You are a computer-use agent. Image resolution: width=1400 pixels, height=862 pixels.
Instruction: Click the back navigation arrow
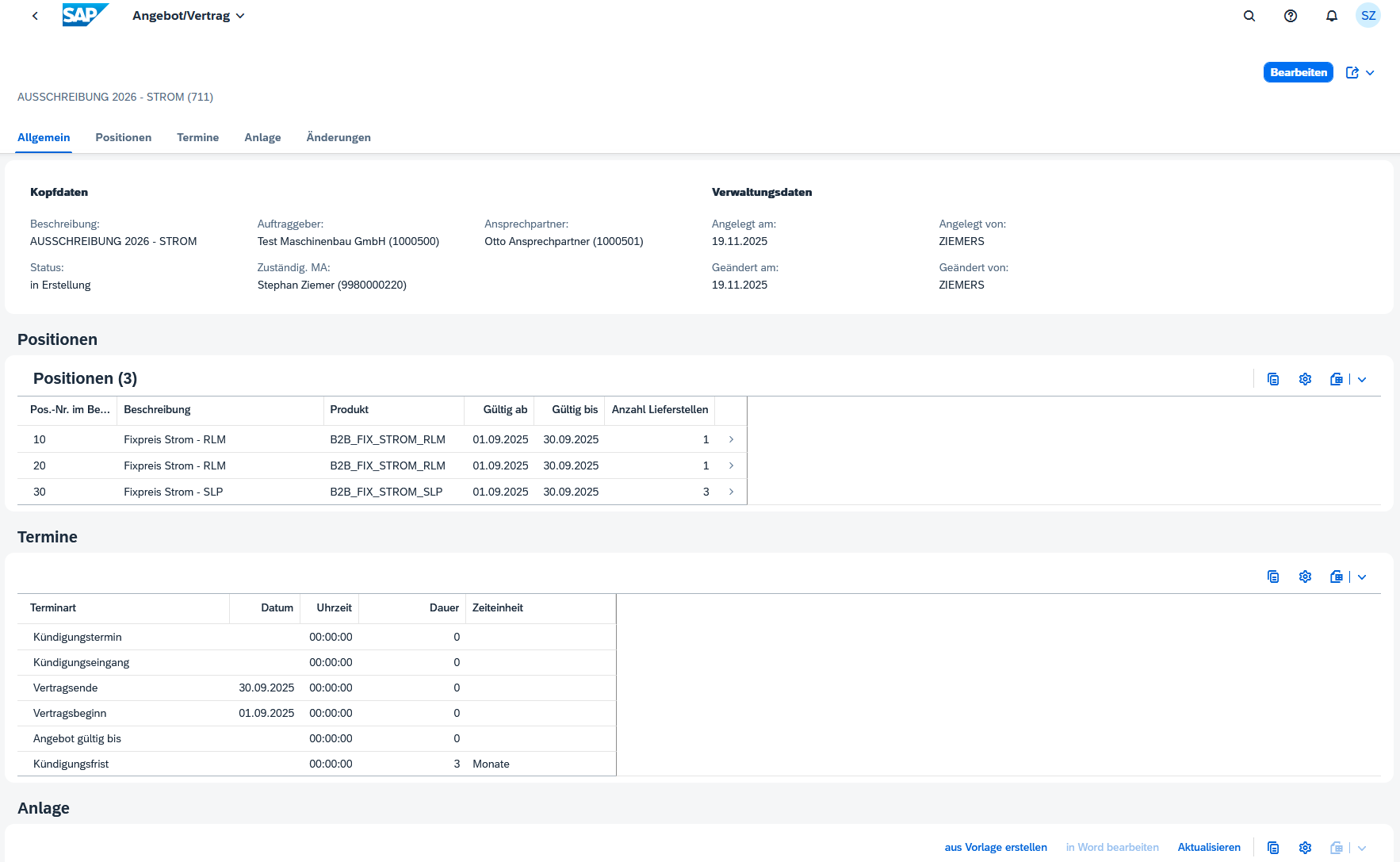pos(35,16)
